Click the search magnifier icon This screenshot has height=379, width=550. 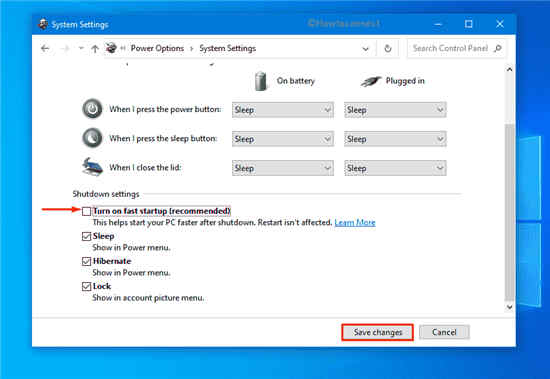point(497,48)
